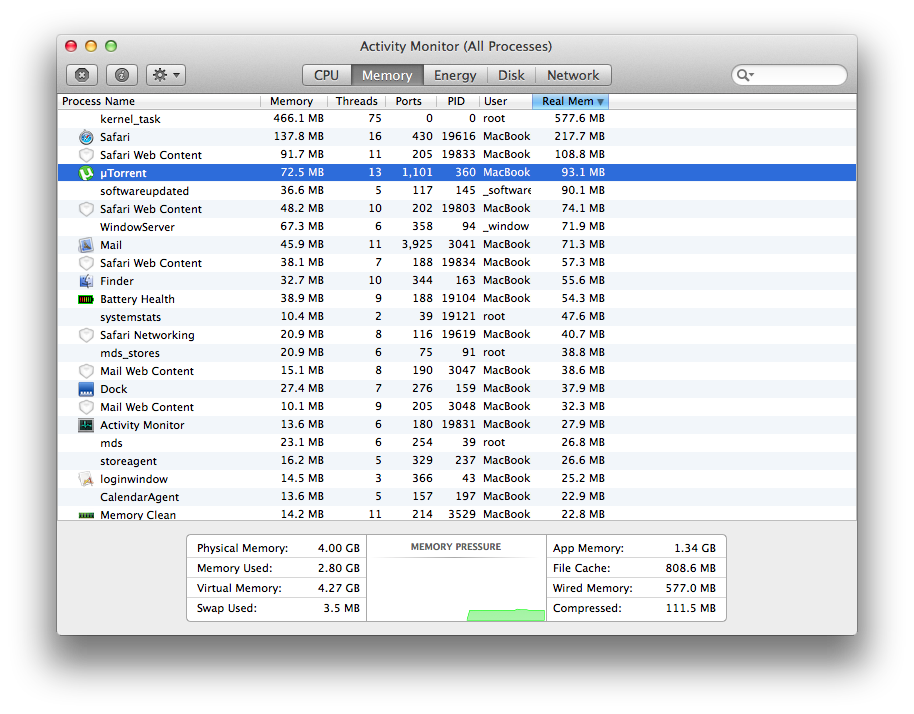Click File Cache 808.6 MB value

click(691, 568)
